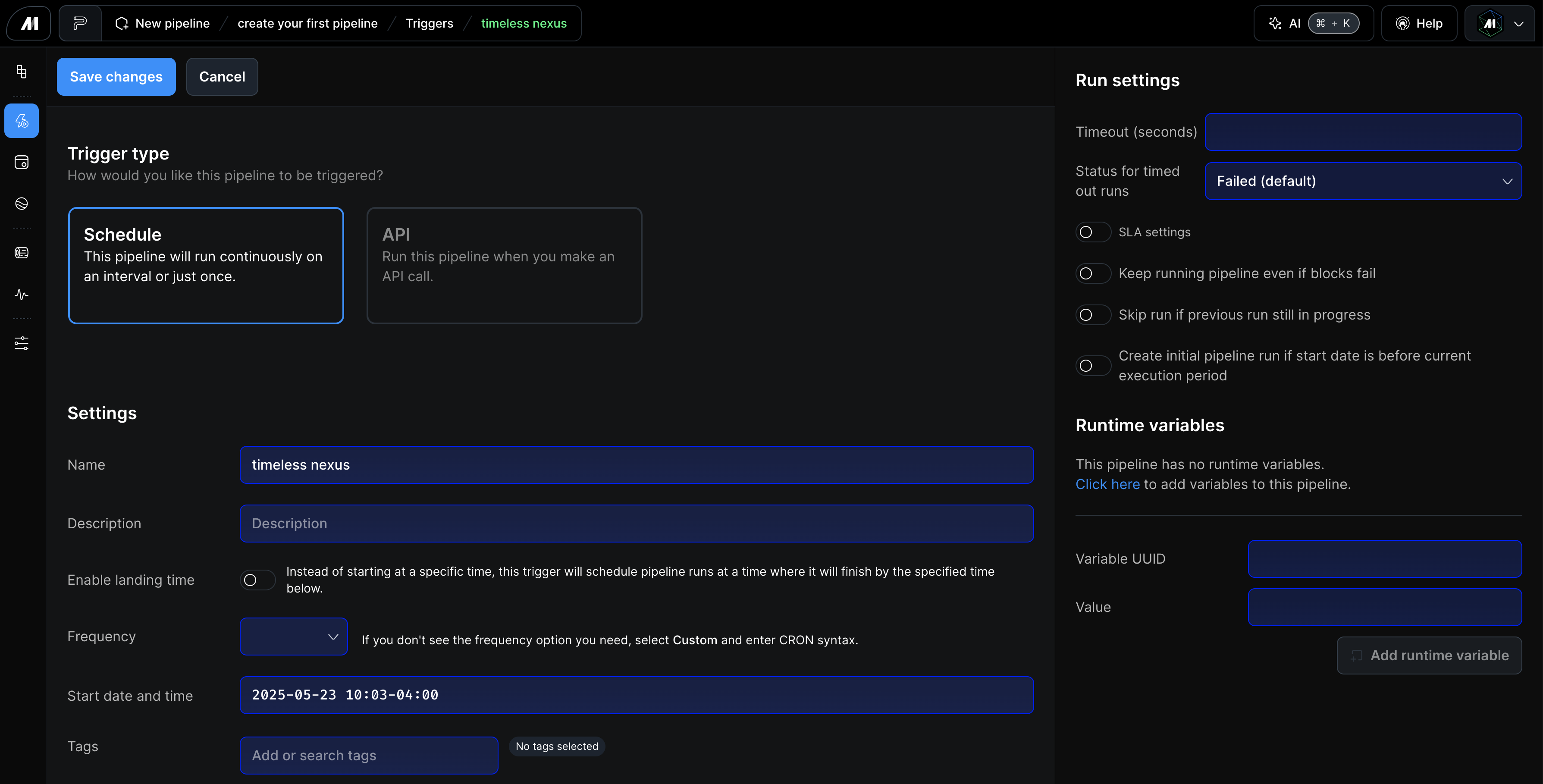Click the pipelines icon next to logo
The width and height of the screenshot is (1543, 784).
(80, 23)
